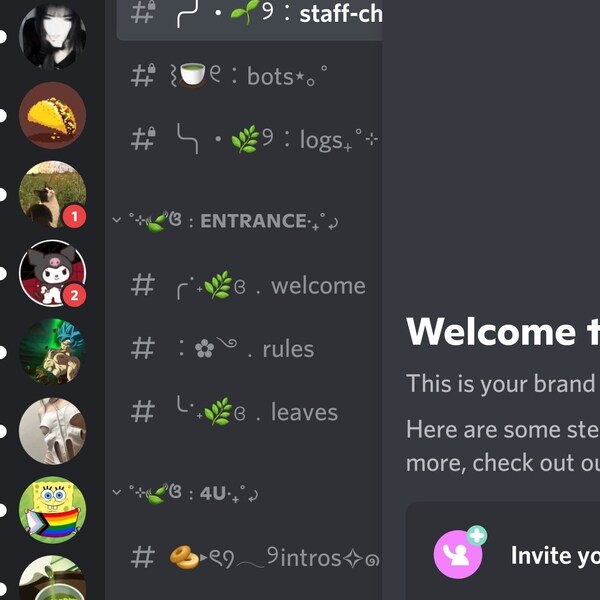Select the staff-chat channel
Image resolution: width=600 pixels, height=600 pixels.
point(249,15)
